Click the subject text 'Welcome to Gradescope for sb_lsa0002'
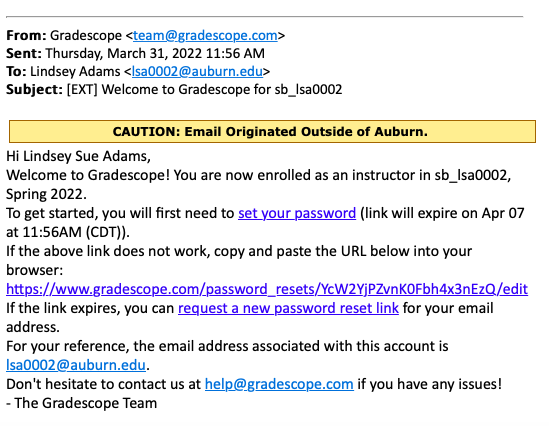The image size is (549, 426). [222, 90]
